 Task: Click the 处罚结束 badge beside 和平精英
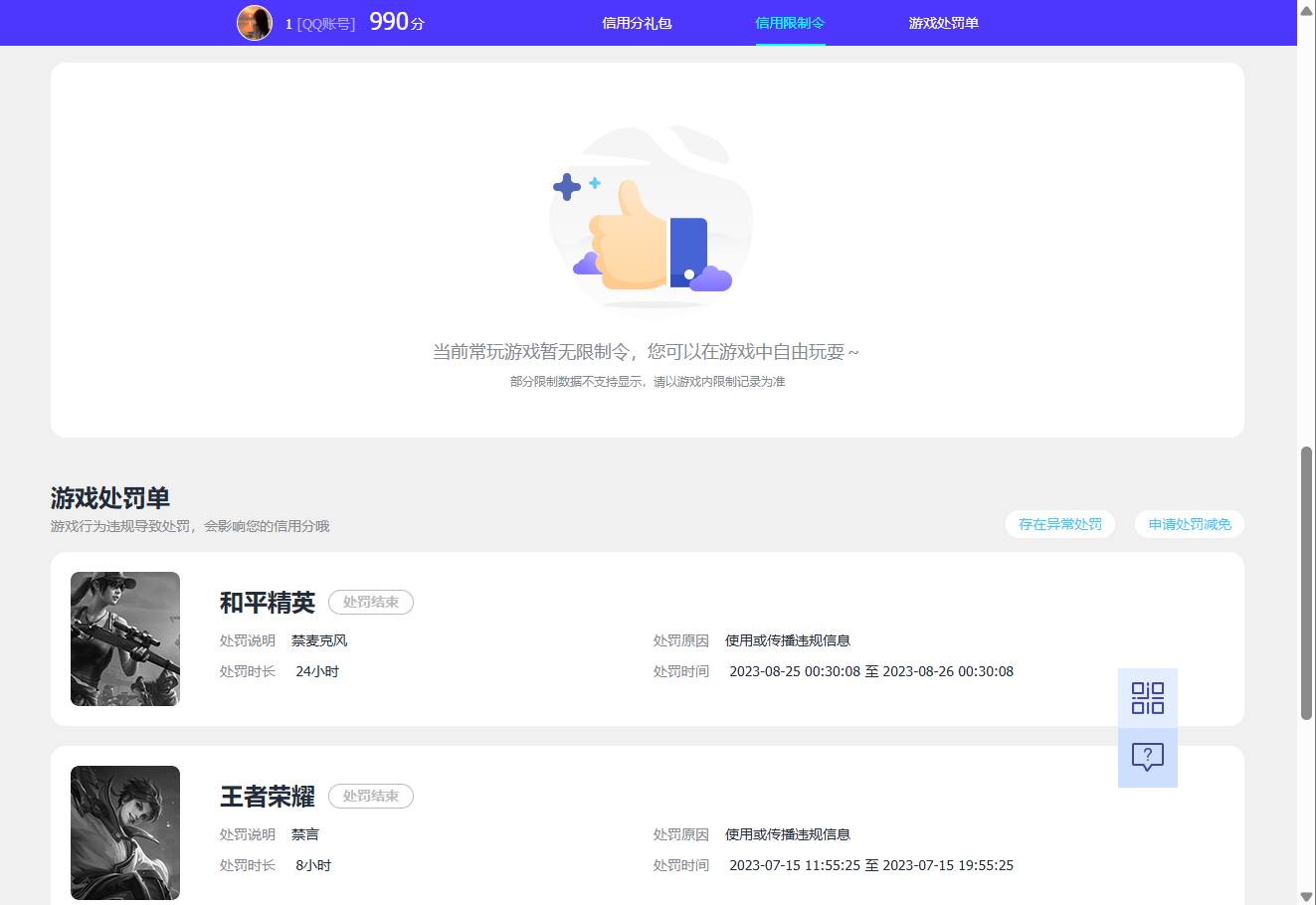coord(370,602)
